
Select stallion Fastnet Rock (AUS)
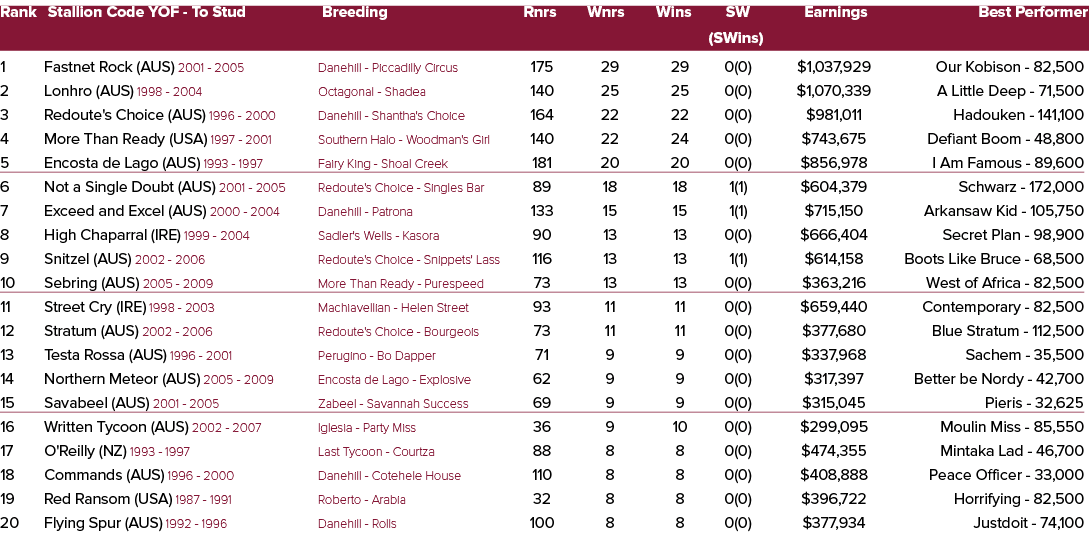tap(110, 67)
